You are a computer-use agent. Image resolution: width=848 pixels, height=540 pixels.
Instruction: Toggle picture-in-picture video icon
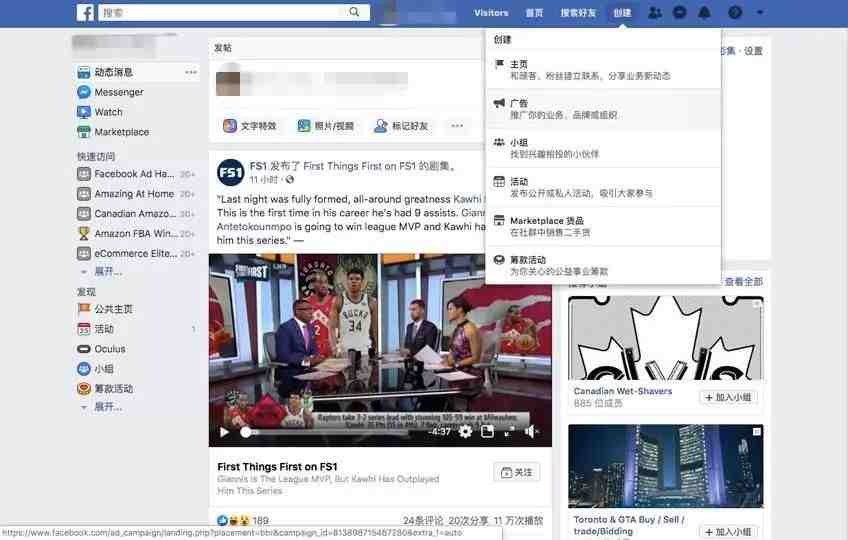coord(487,431)
